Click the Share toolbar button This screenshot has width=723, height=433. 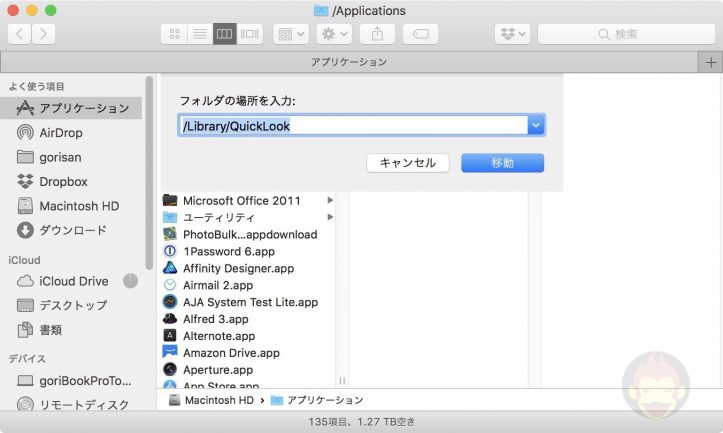click(x=377, y=34)
